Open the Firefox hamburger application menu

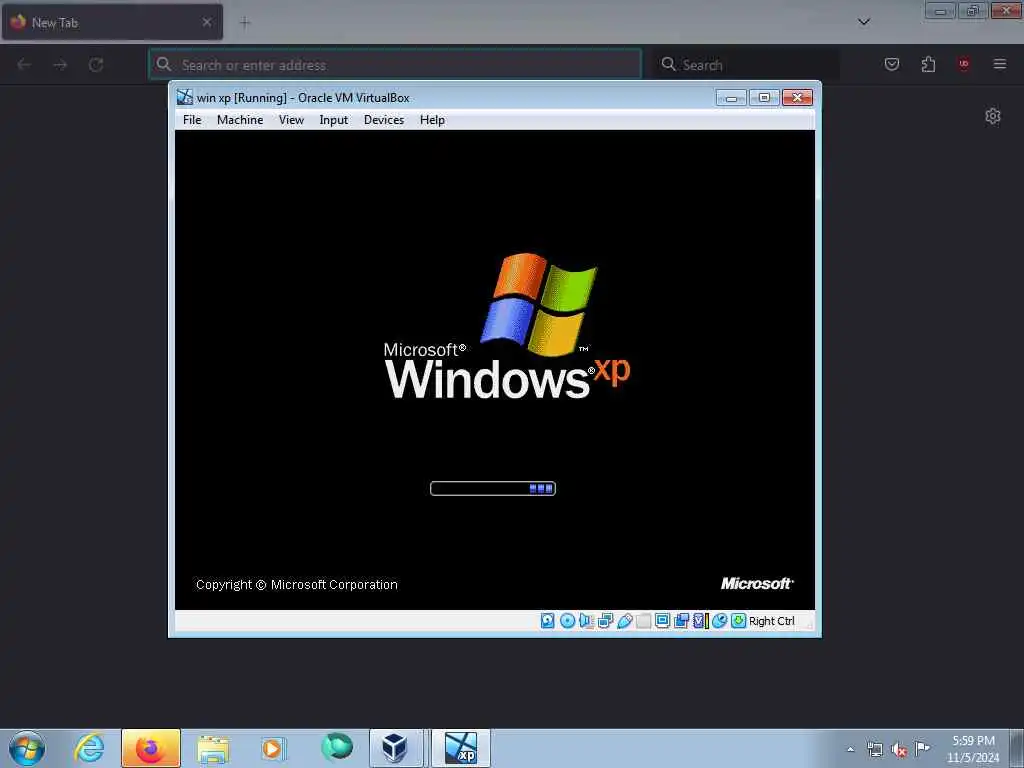pyautogui.click(x=999, y=64)
